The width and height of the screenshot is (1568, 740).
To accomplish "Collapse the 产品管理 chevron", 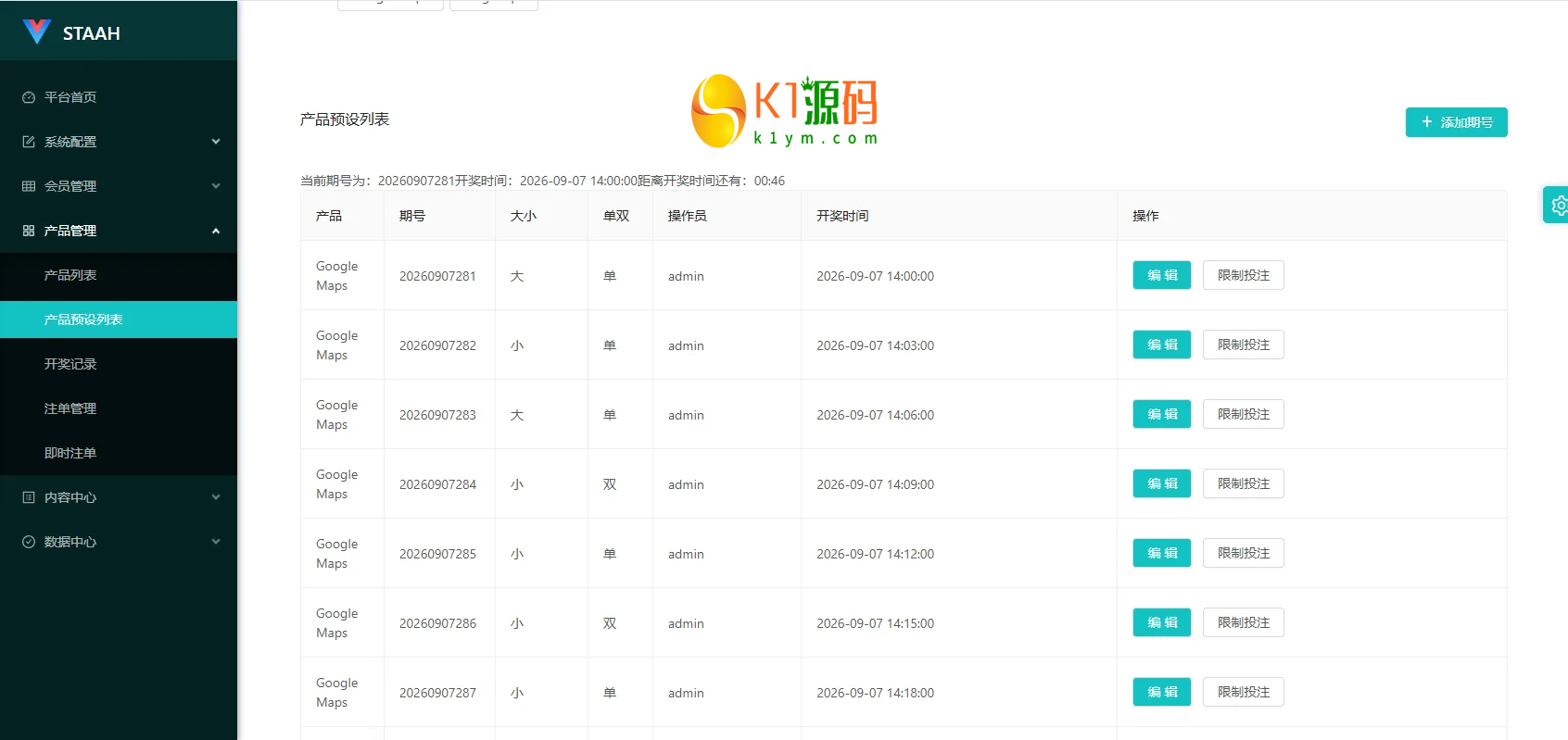I will coord(216,231).
